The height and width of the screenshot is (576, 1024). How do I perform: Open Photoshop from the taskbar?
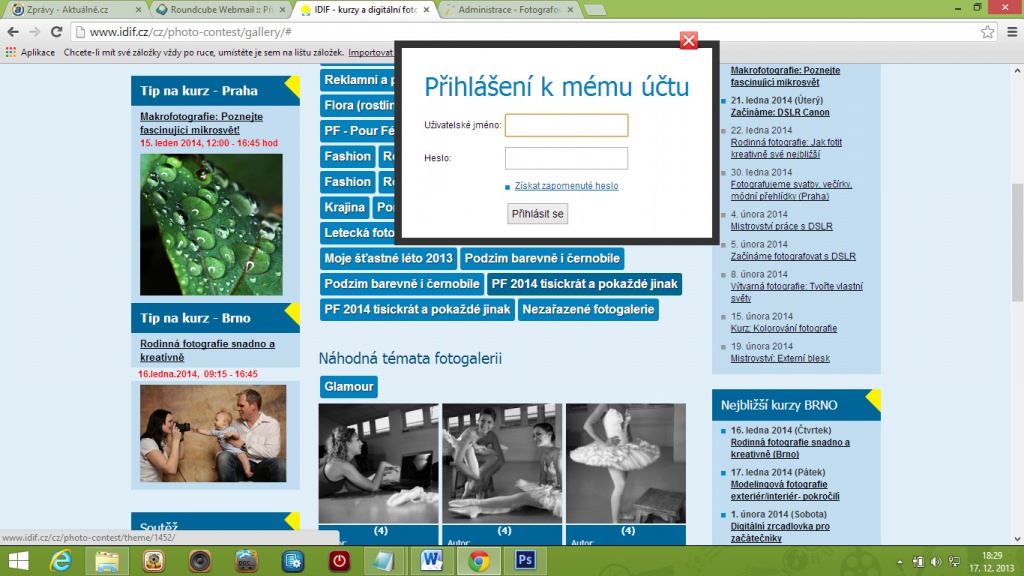point(525,561)
